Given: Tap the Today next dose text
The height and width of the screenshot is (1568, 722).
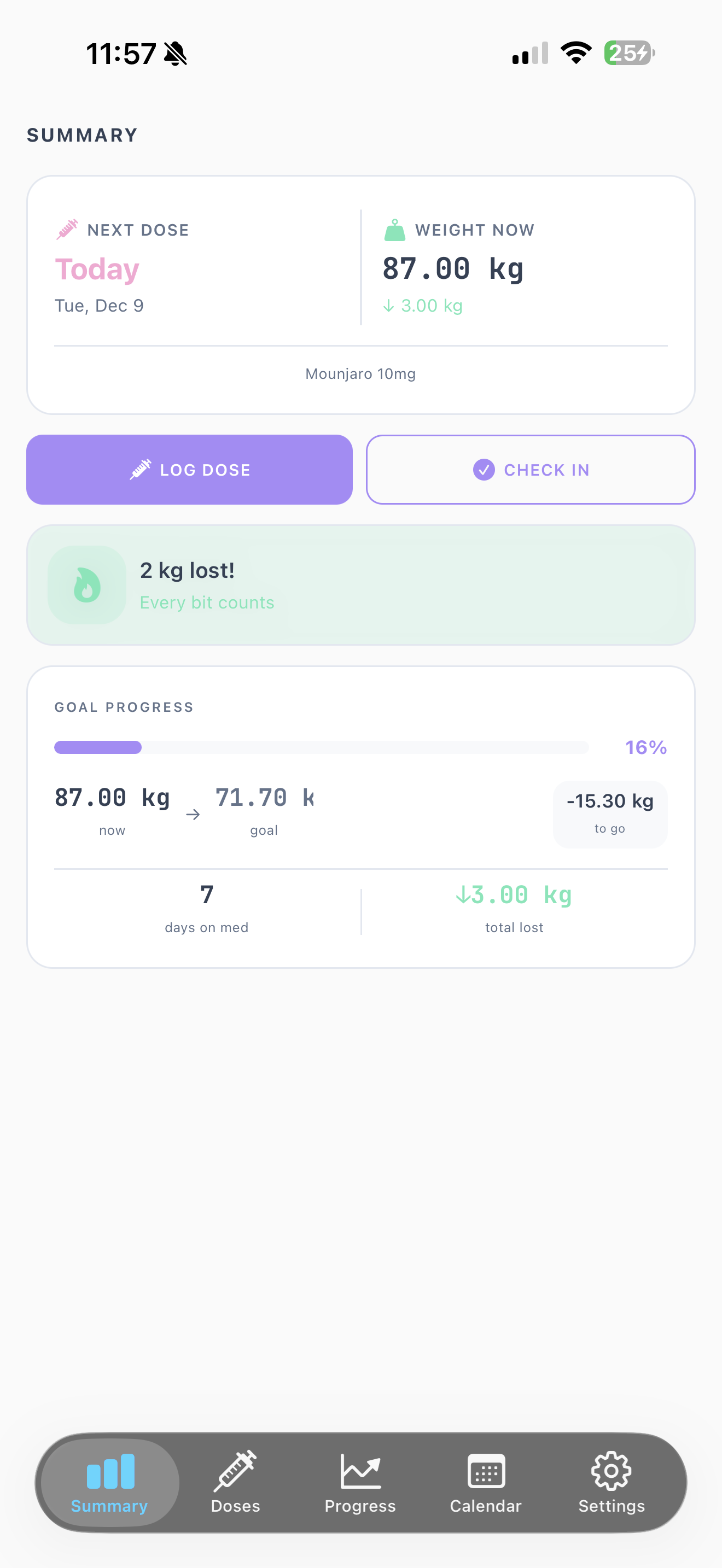Looking at the screenshot, I should click(97, 269).
